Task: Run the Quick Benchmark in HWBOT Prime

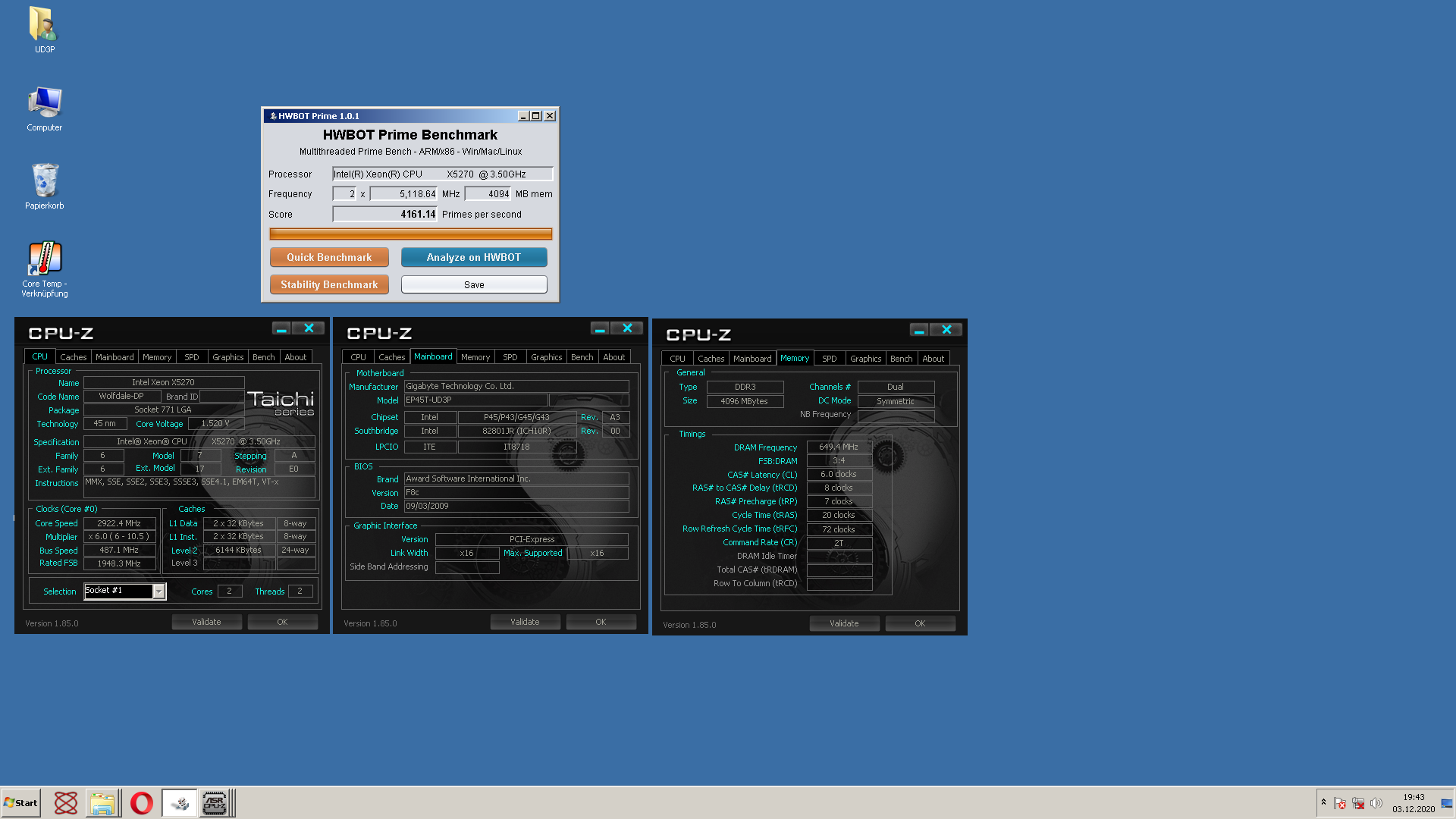Action: [x=329, y=257]
